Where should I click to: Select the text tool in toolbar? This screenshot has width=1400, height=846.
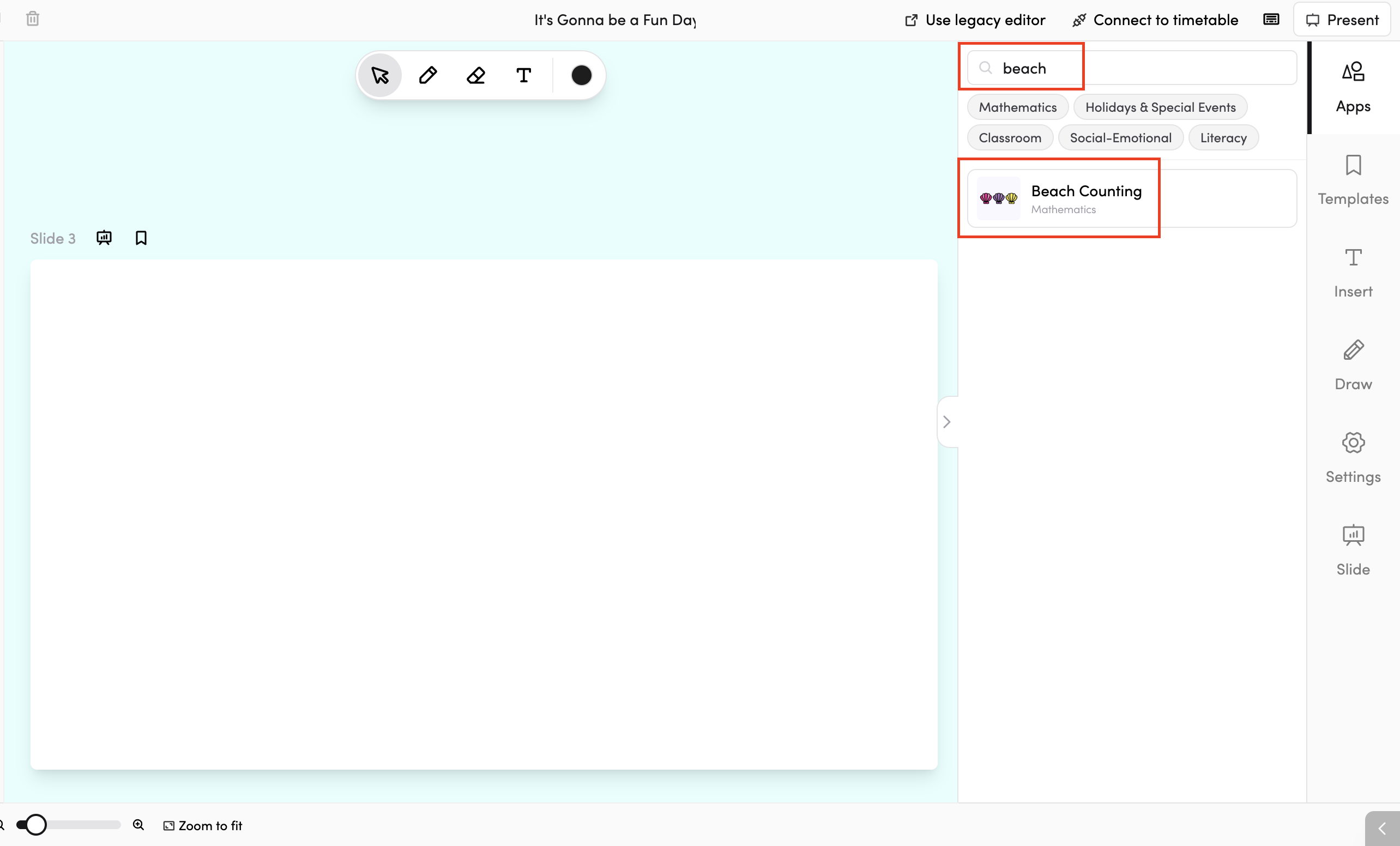tap(523, 75)
